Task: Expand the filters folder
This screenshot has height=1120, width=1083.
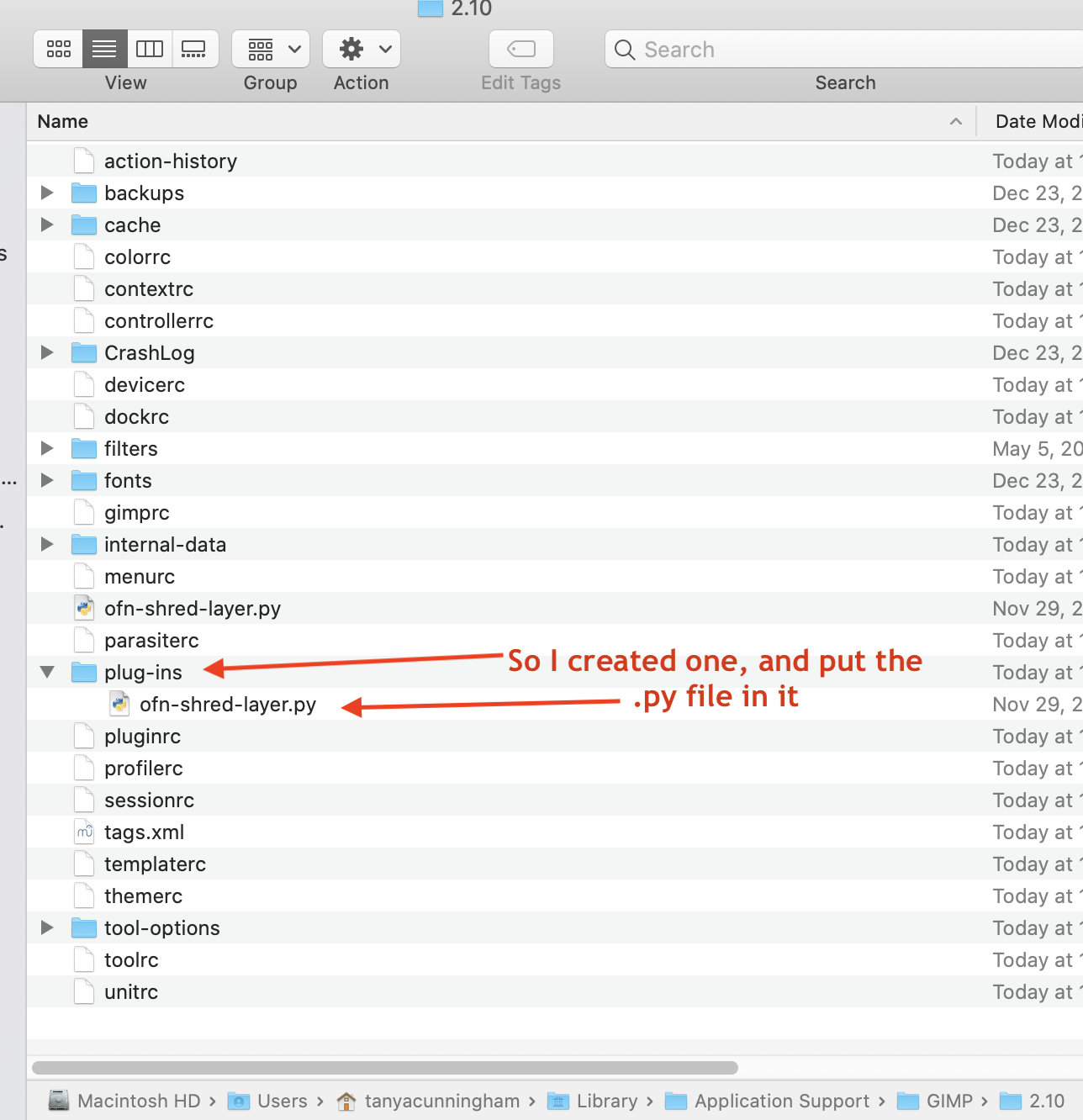Action: (47, 448)
